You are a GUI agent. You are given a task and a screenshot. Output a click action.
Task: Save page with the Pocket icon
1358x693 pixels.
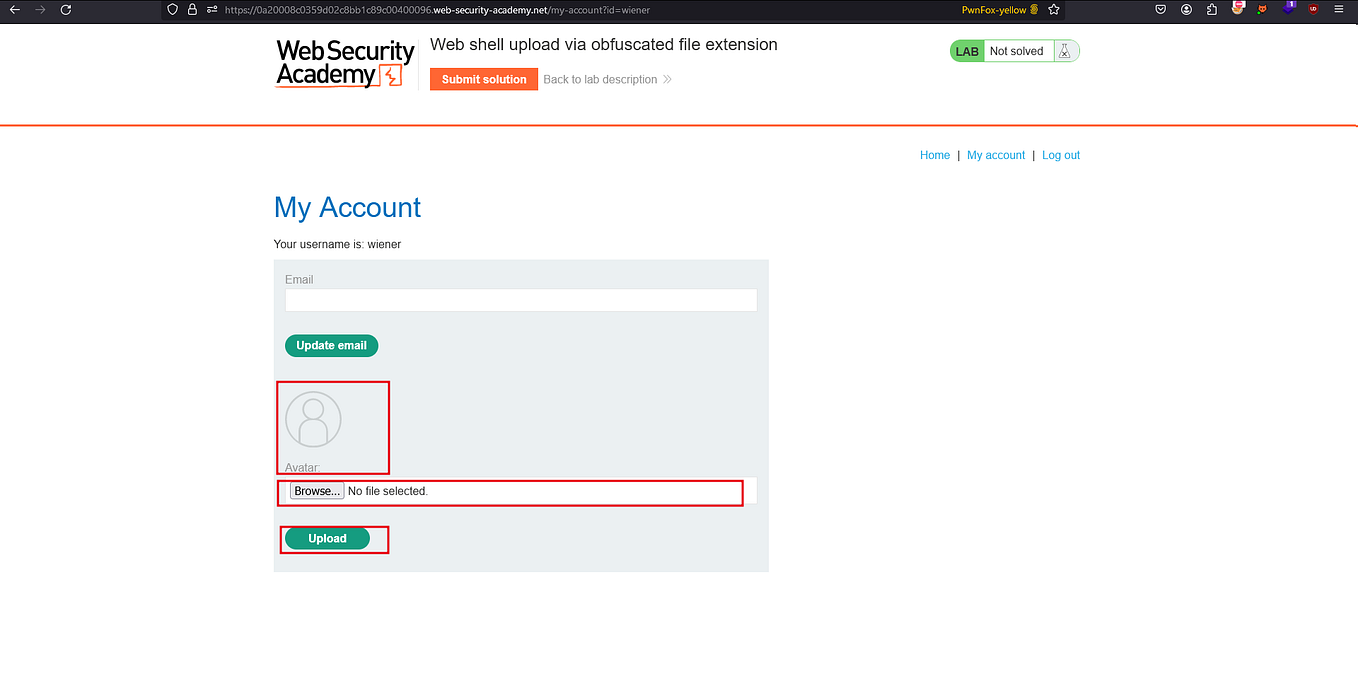point(1161,9)
